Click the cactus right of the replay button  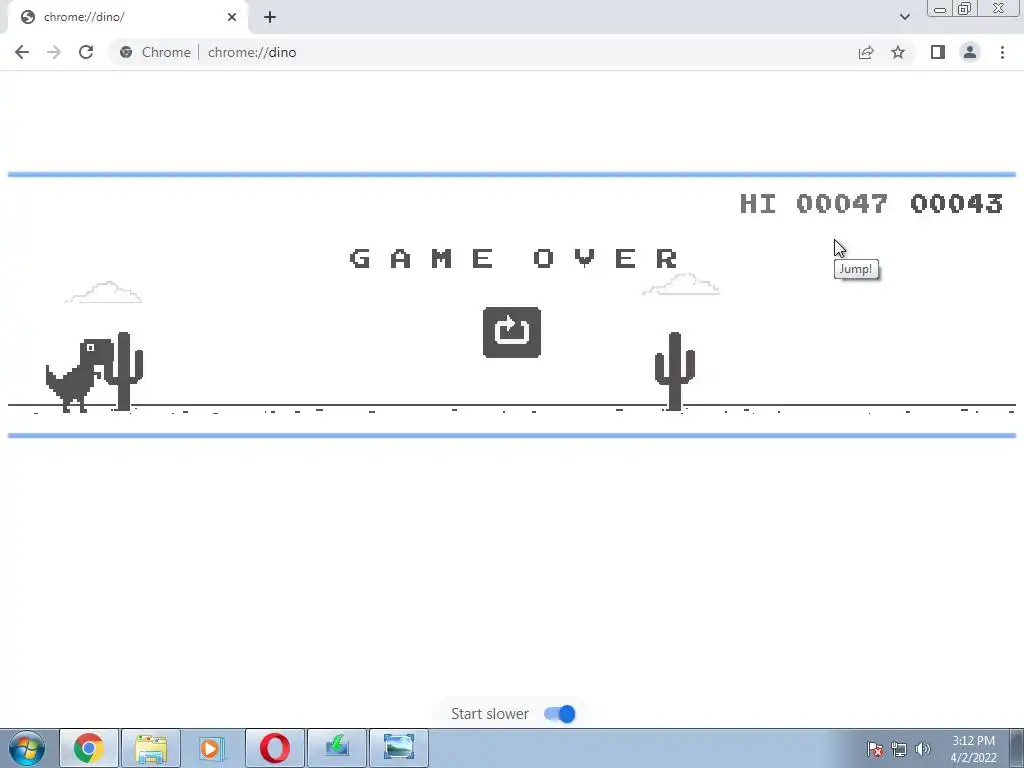click(x=675, y=371)
